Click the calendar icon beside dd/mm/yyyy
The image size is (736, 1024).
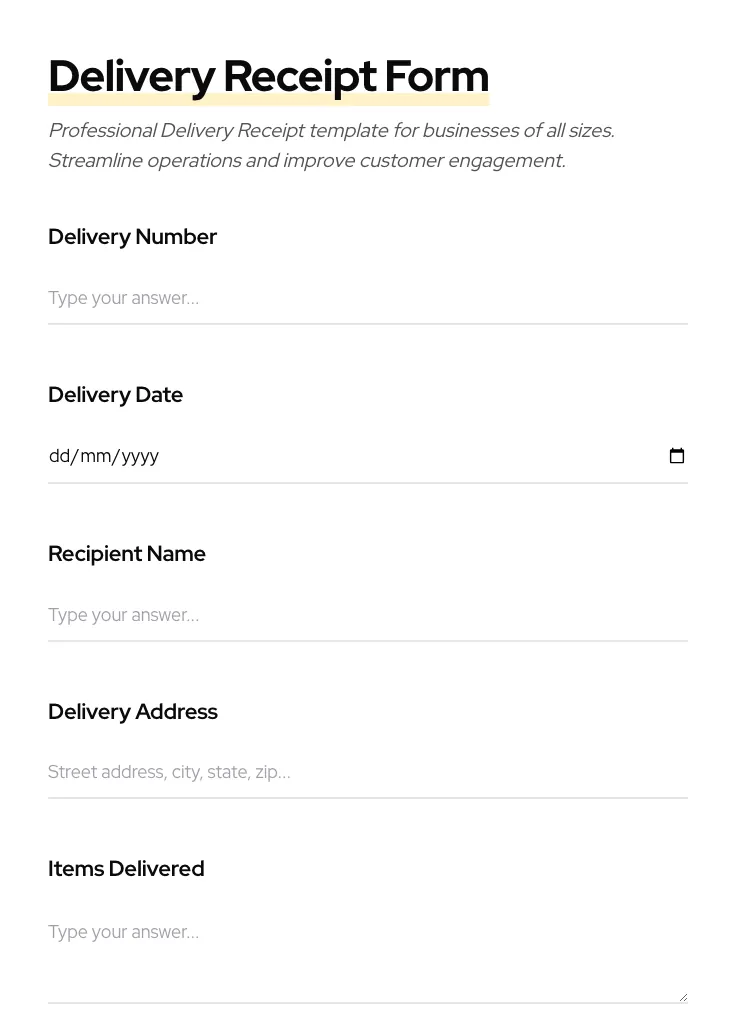[677, 456]
